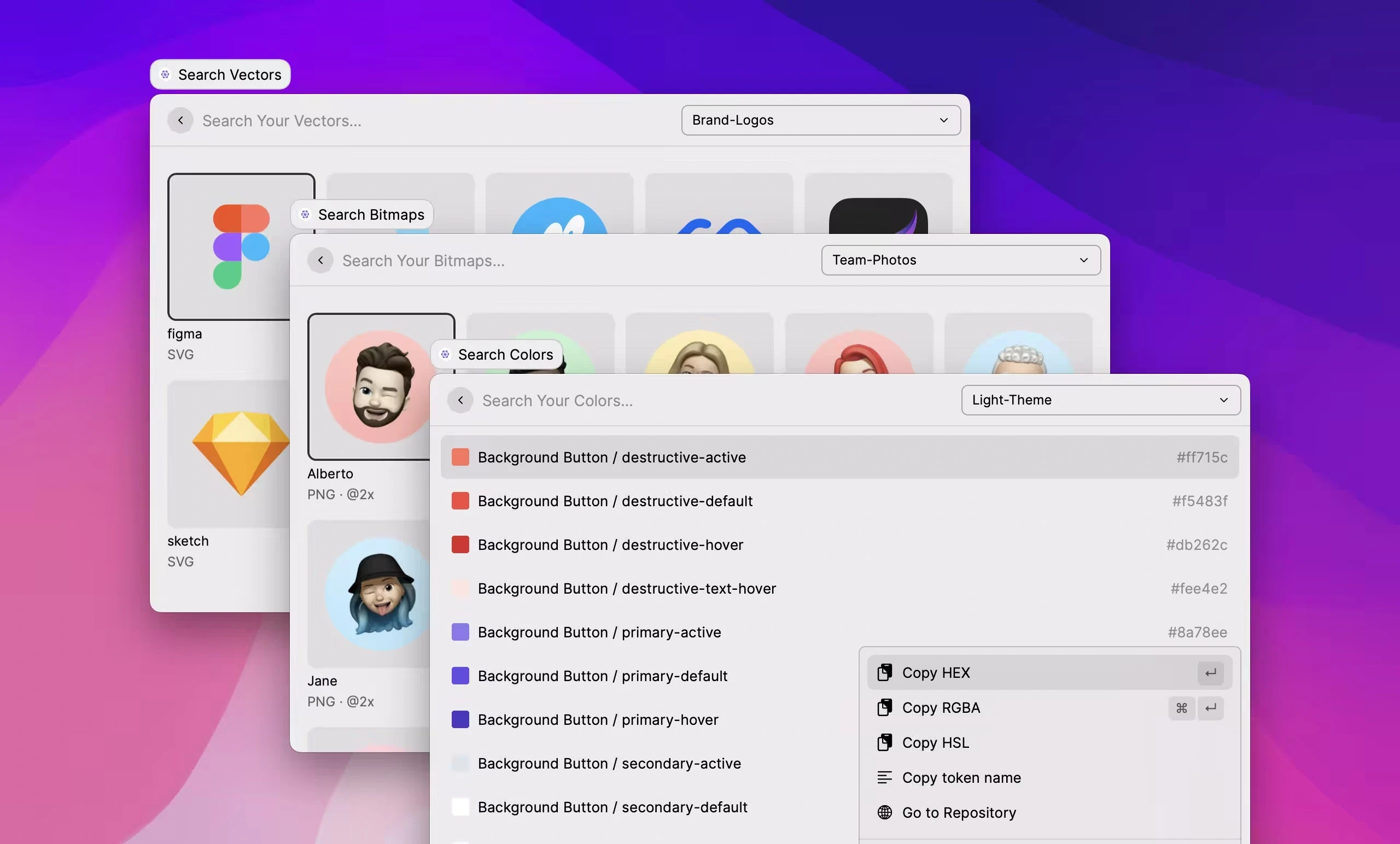Select the Jane PNG thumbnail
Screen dimensions: 1400x844
[375, 594]
